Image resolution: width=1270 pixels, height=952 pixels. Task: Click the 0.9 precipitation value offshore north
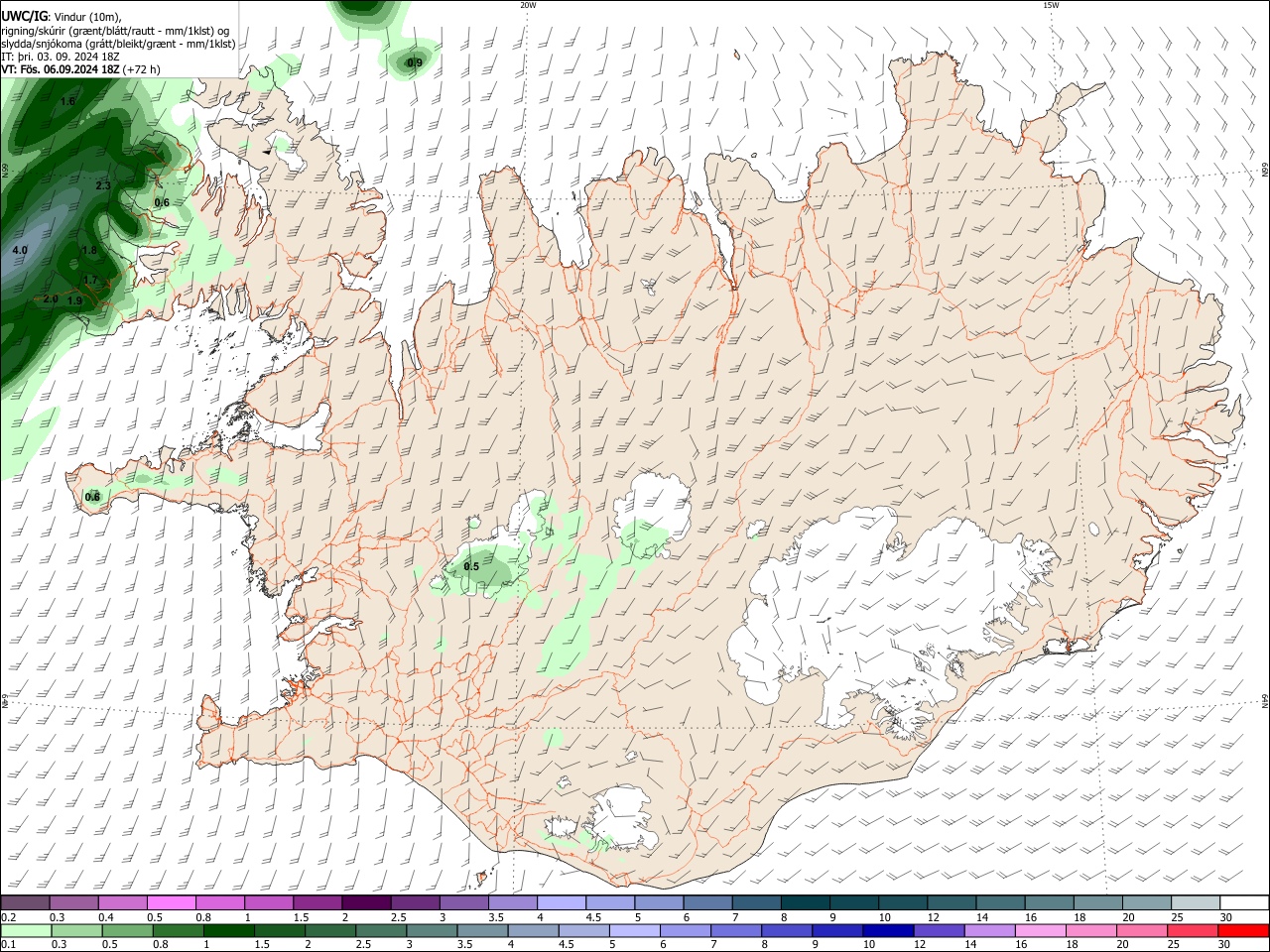(x=415, y=62)
